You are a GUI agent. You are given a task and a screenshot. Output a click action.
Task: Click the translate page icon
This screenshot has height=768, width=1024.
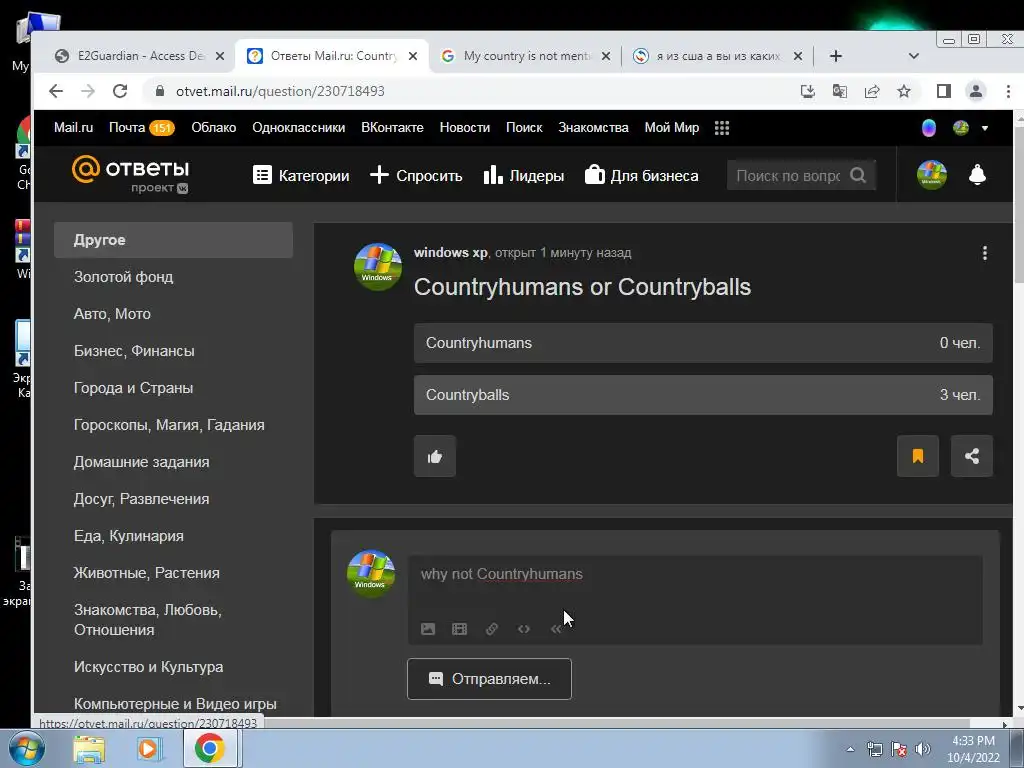pos(840,91)
